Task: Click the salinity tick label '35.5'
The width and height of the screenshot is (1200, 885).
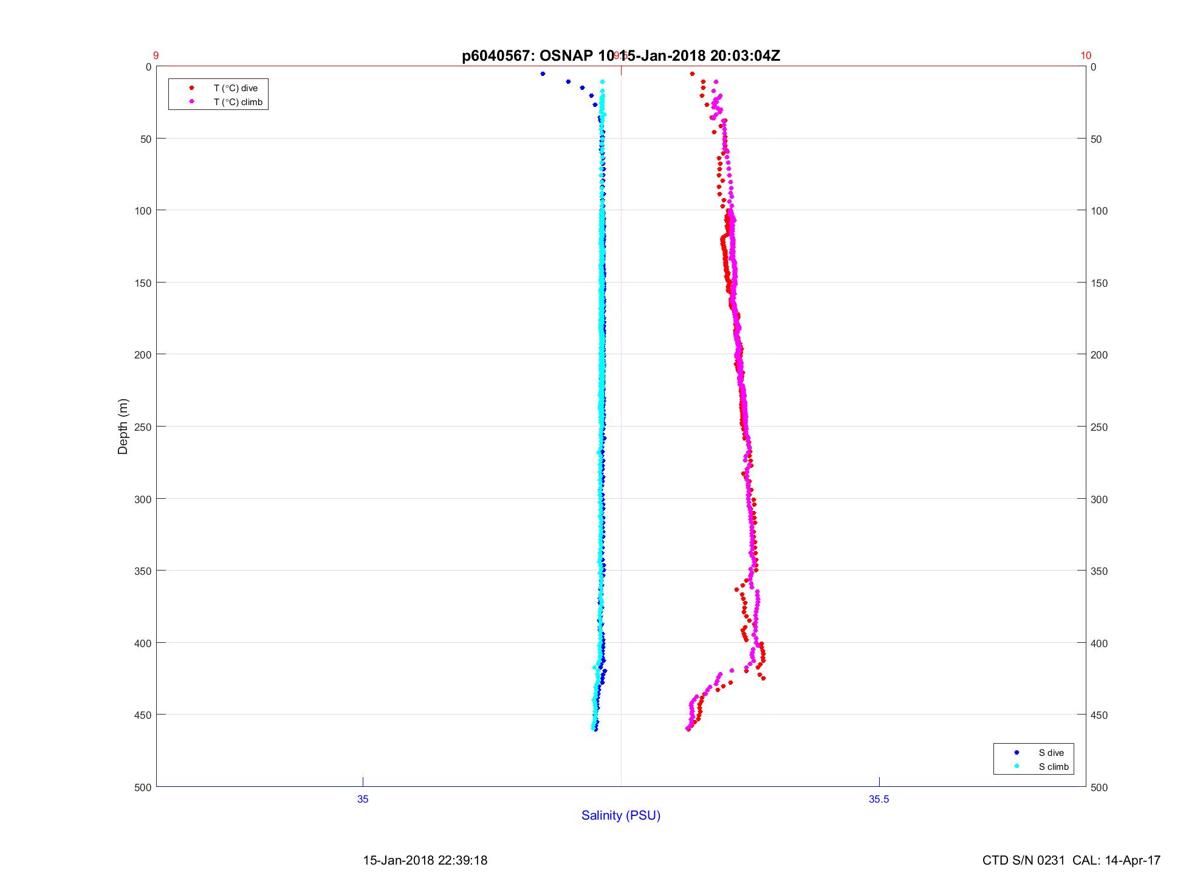Action: tap(878, 798)
